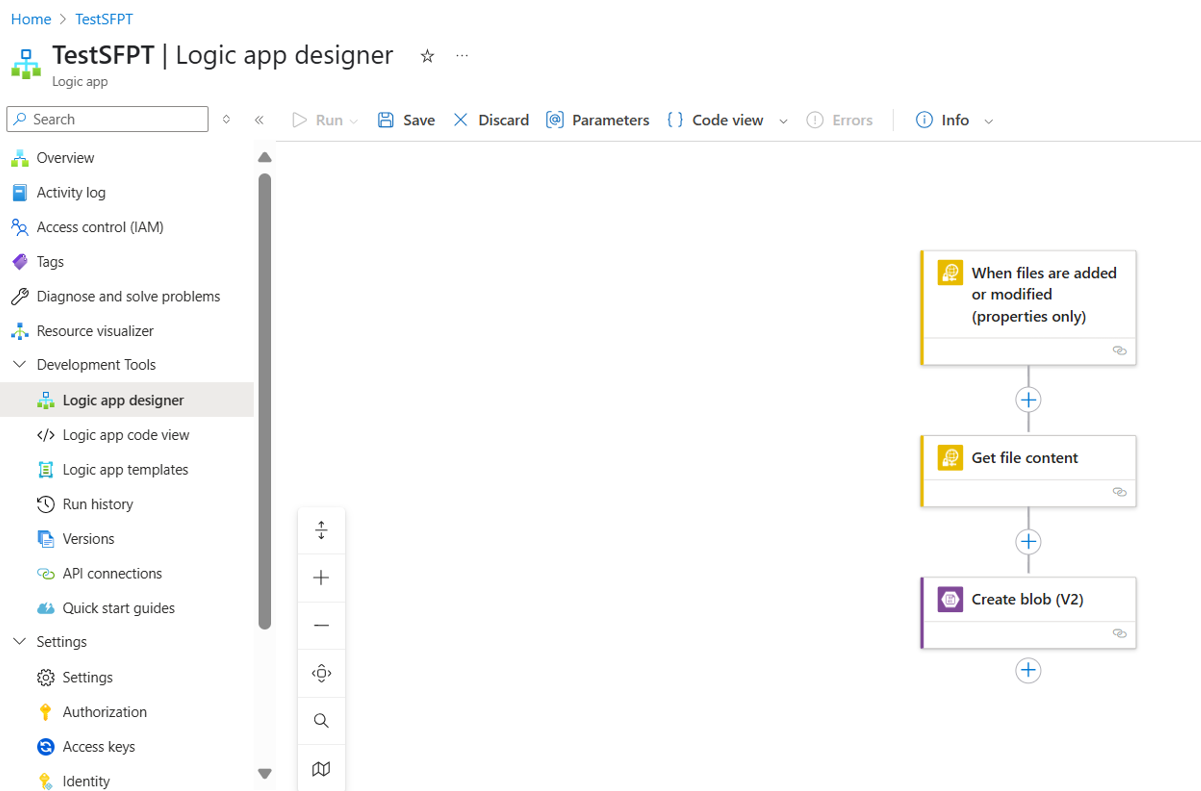Add step after Get file content
Viewport: 1201px width, 791px height.
(1028, 542)
